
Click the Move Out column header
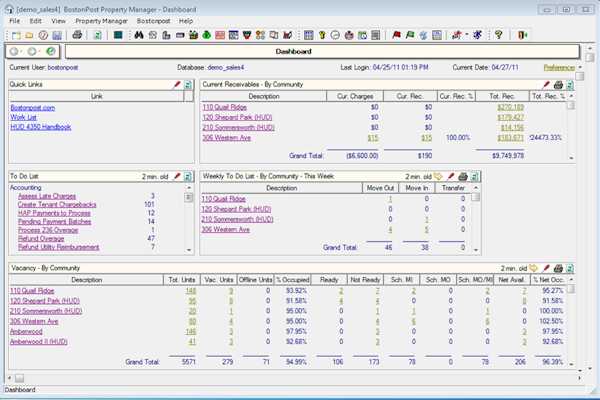point(380,188)
